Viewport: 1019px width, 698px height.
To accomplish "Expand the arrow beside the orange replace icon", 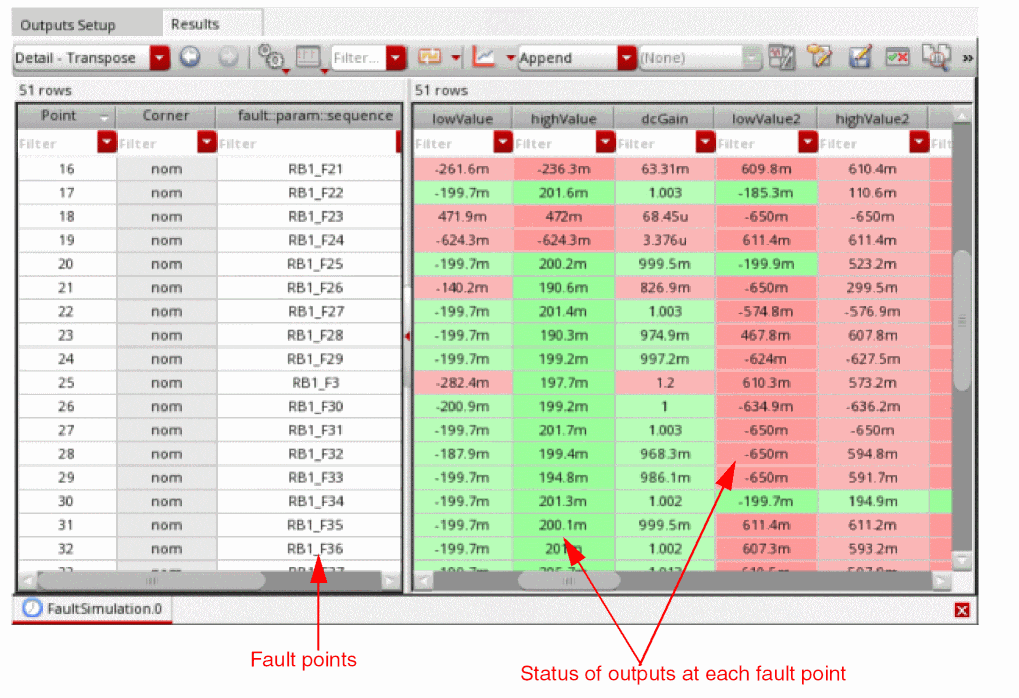I will coord(456,58).
